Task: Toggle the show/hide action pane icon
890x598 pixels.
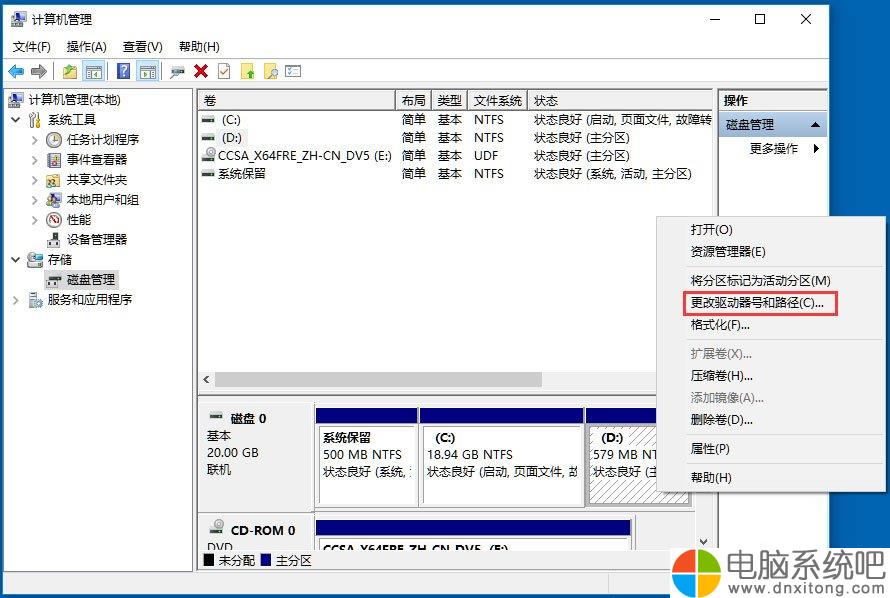Action: point(148,71)
